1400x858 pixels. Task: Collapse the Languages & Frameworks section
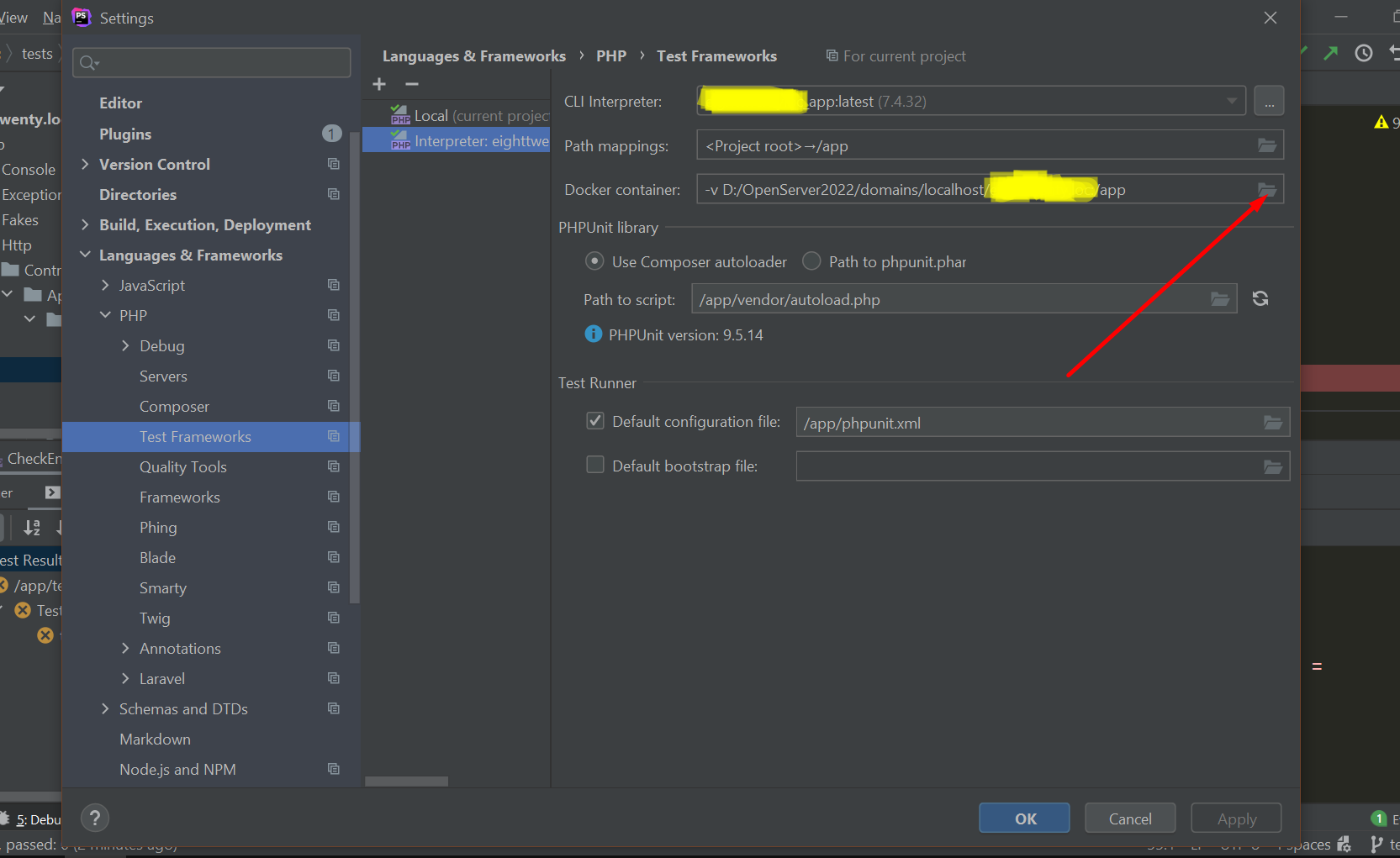coord(85,255)
